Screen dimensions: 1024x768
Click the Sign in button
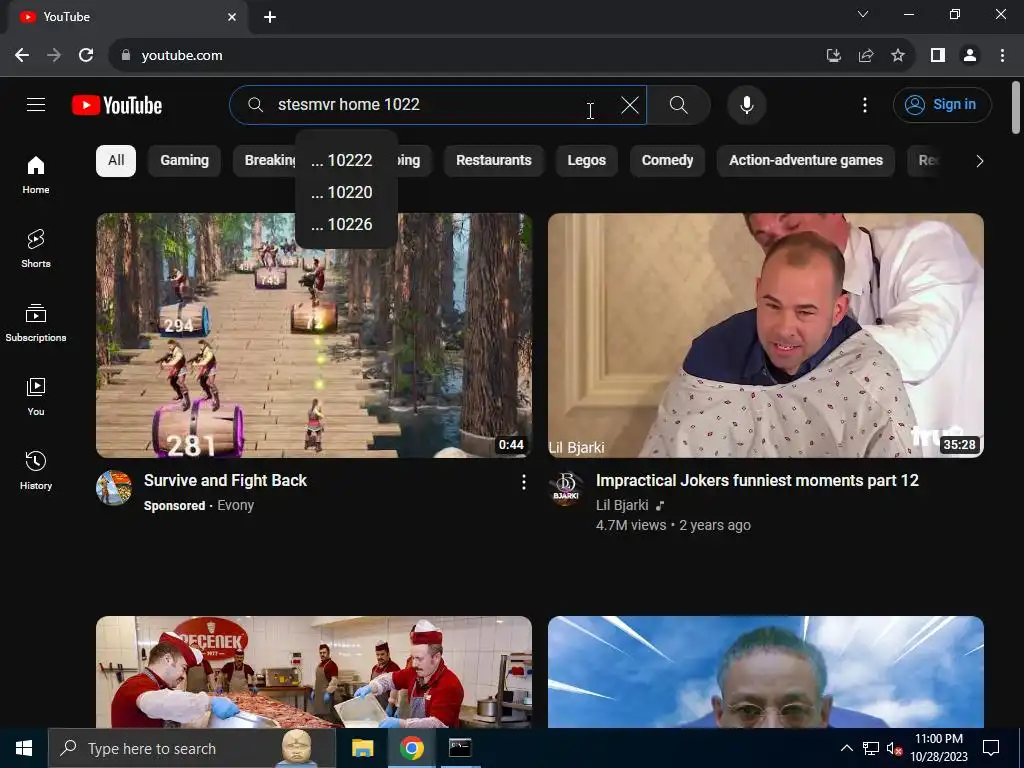(942, 104)
